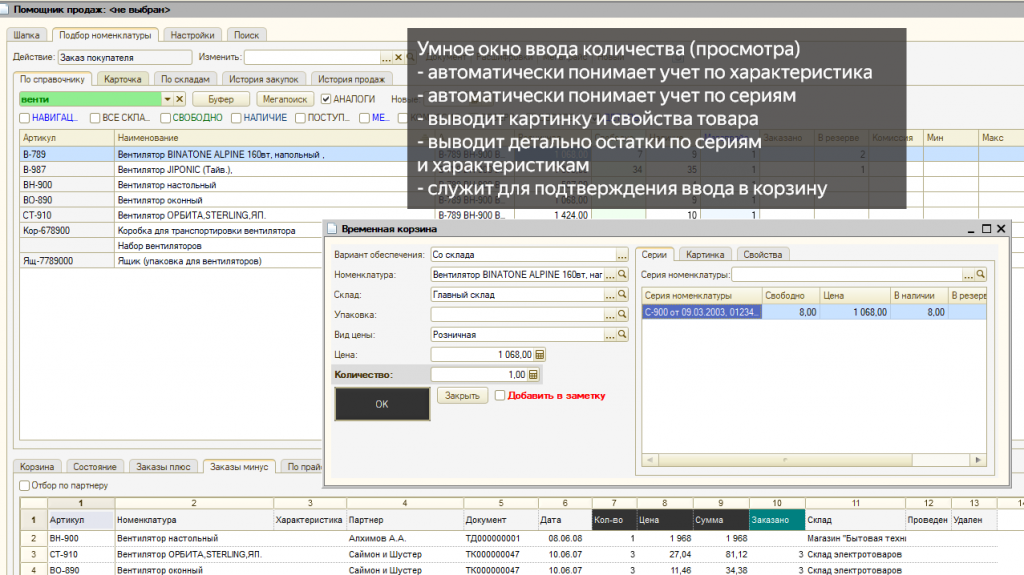Click partner cell Алхимов А.А.

click(405, 538)
